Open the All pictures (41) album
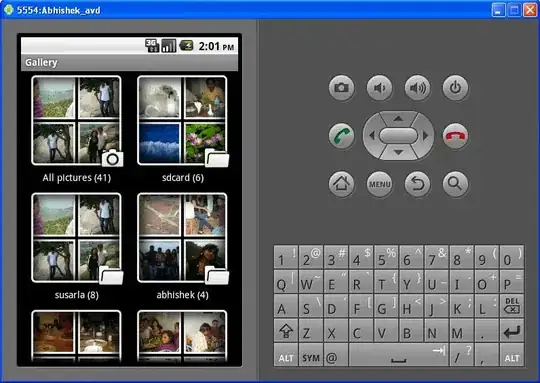Screen dimensions: 540x383 [76, 120]
